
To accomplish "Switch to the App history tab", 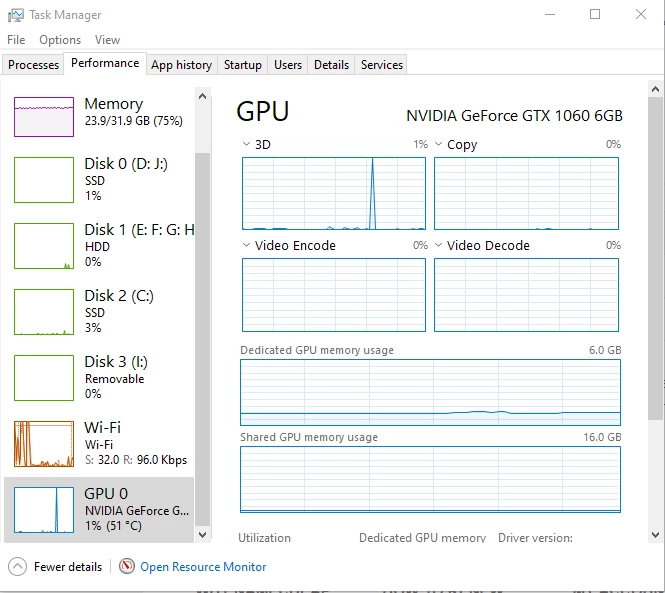I will 182,65.
